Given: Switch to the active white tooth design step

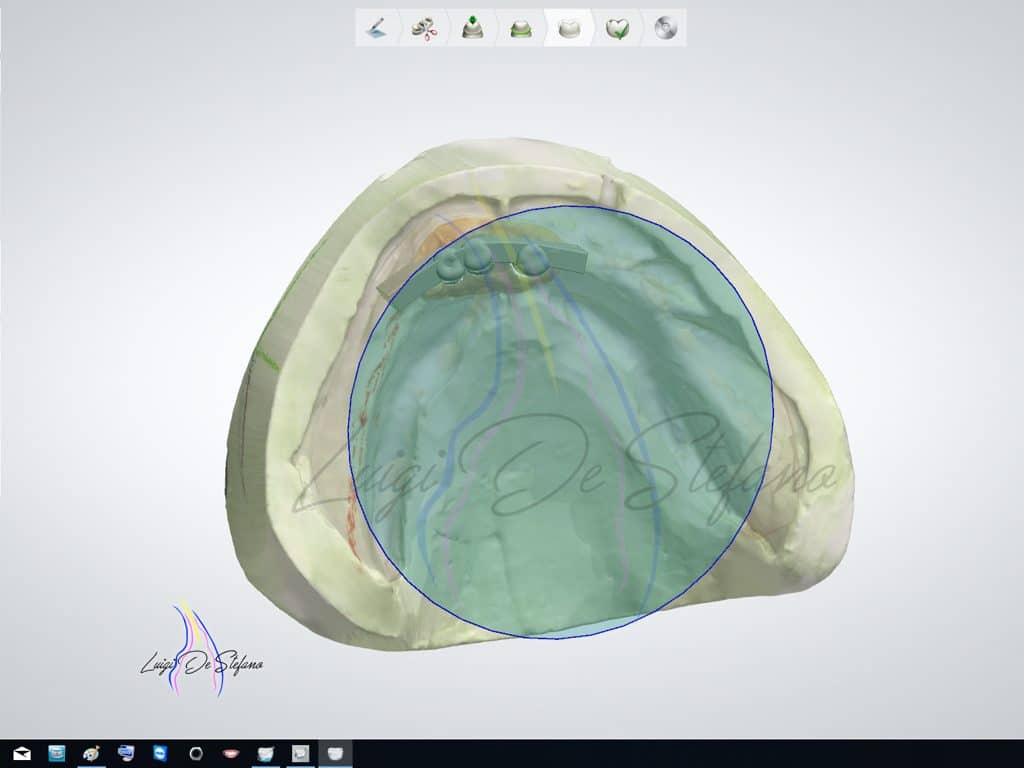Looking at the screenshot, I should (568, 28).
